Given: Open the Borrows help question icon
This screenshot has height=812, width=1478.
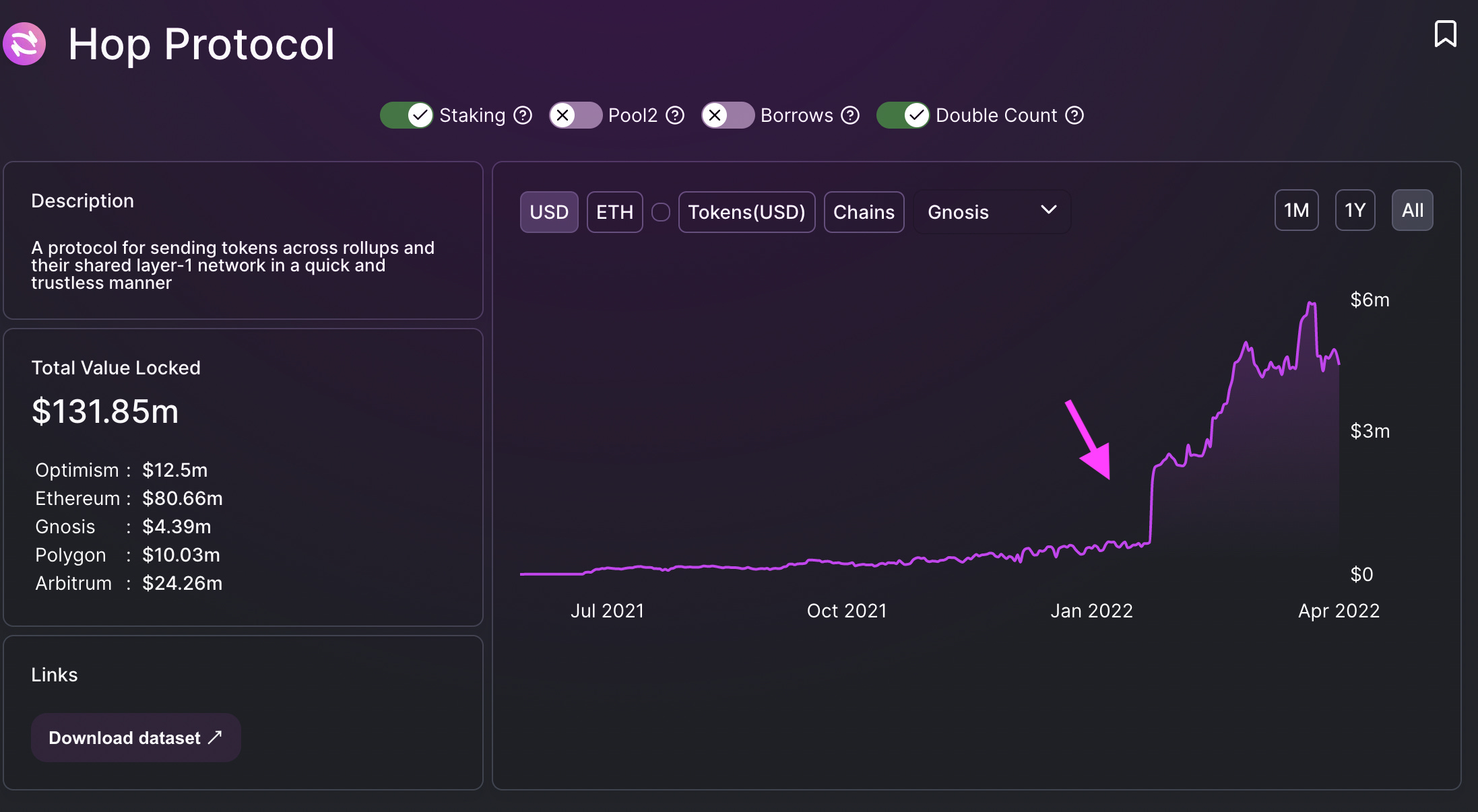Looking at the screenshot, I should [851, 116].
